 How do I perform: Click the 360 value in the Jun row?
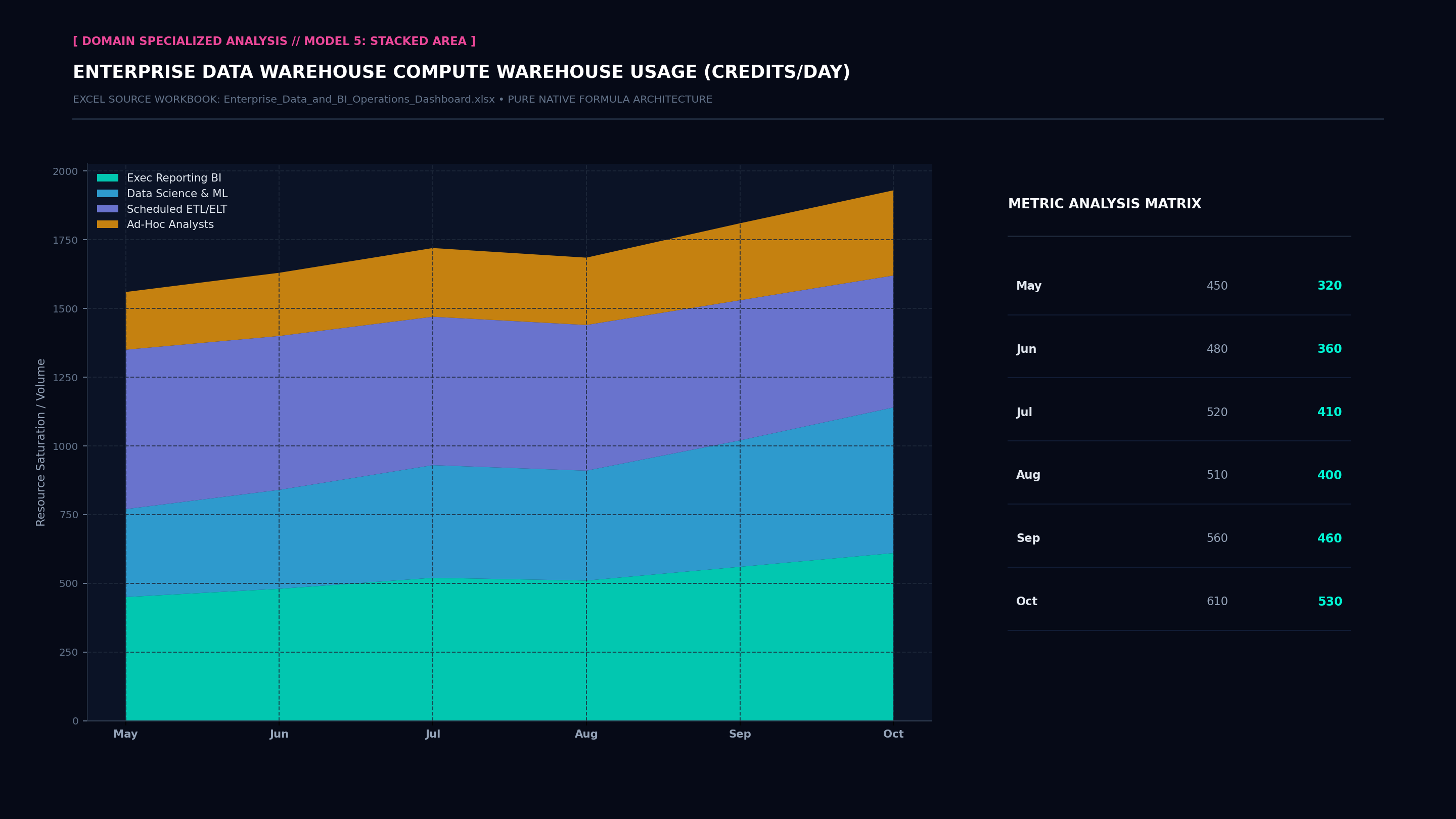[x=1330, y=349]
